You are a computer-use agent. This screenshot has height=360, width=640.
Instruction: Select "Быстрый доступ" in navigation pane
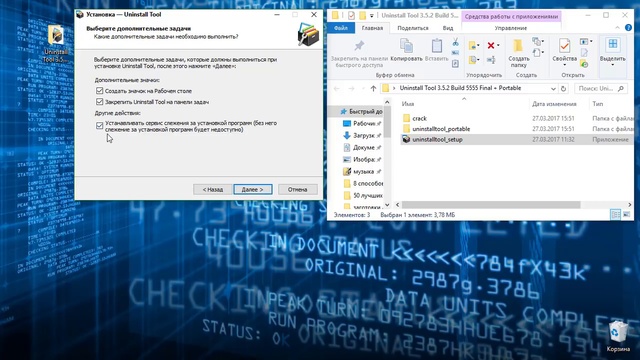tap(362, 111)
